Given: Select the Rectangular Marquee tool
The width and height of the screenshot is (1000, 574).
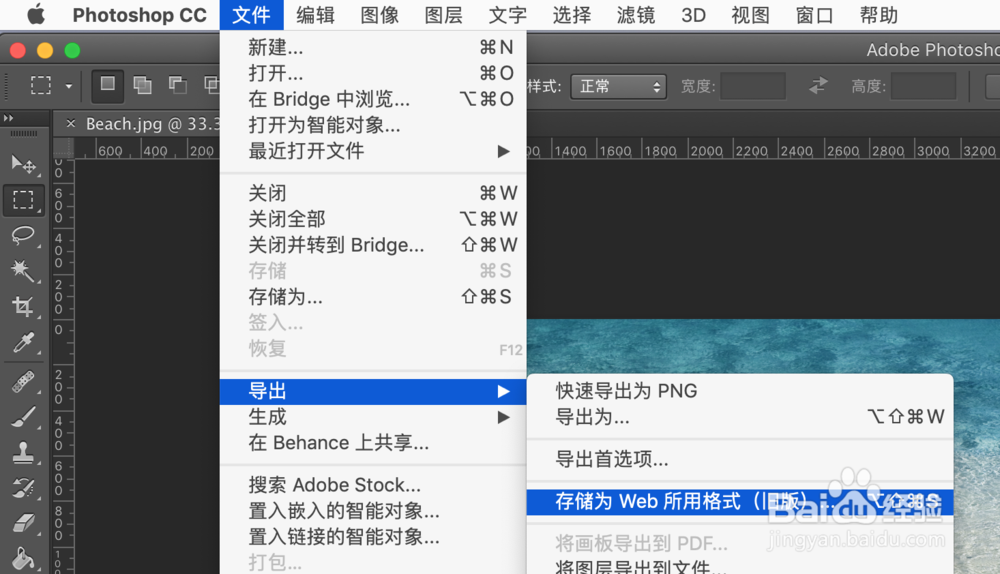Looking at the screenshot, I should [24, 200].
